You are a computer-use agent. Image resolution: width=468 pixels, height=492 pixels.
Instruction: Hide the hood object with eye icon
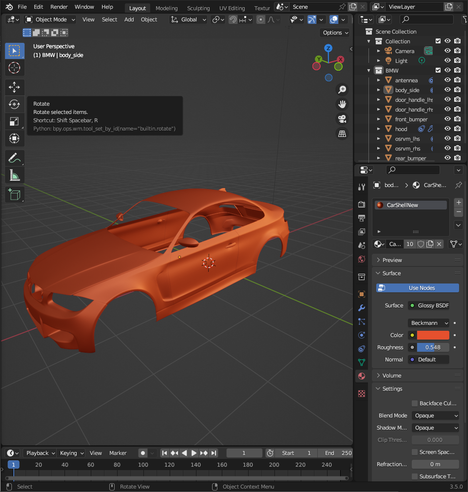tap(447, 129)
